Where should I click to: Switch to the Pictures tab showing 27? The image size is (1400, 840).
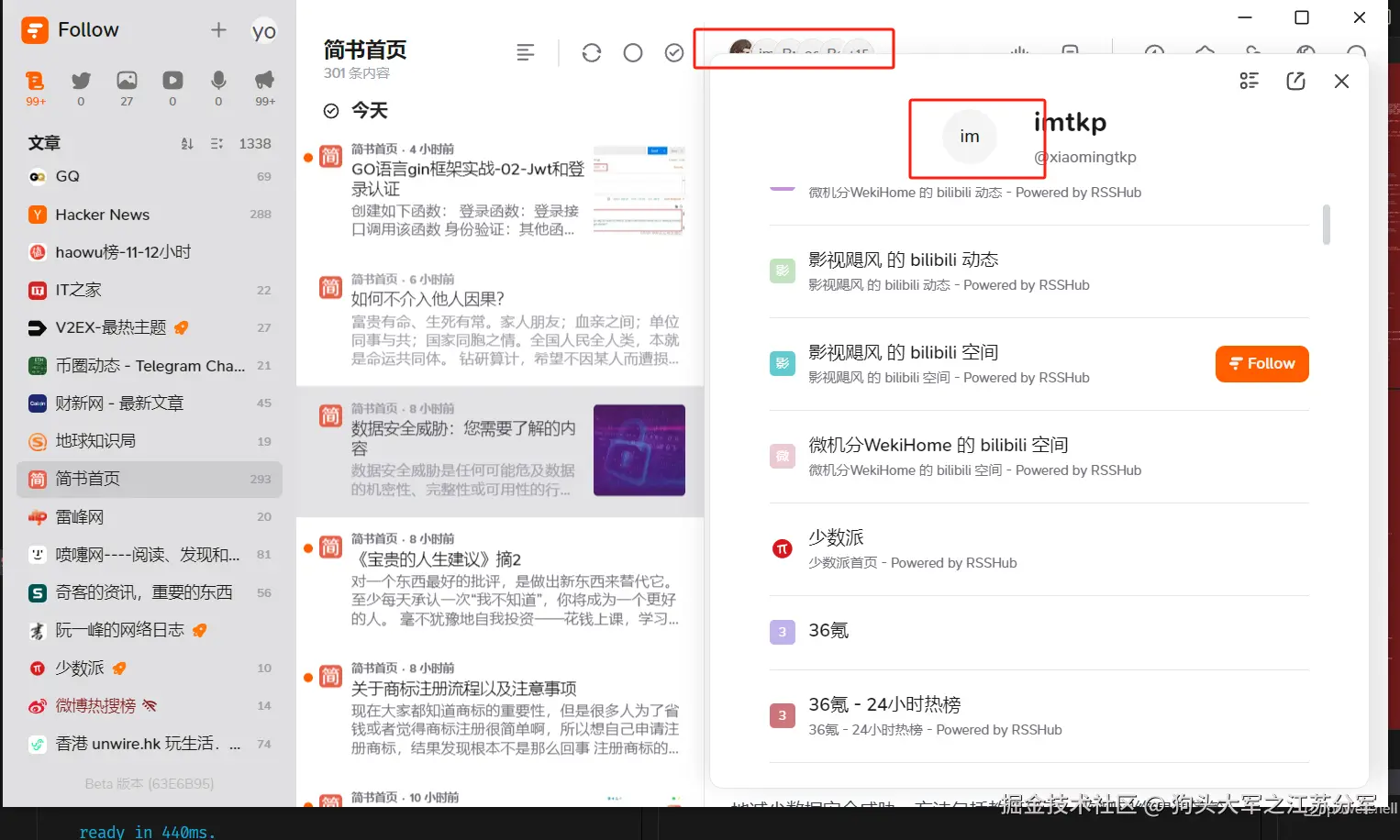pyautogui.click(x=127, y=88)
